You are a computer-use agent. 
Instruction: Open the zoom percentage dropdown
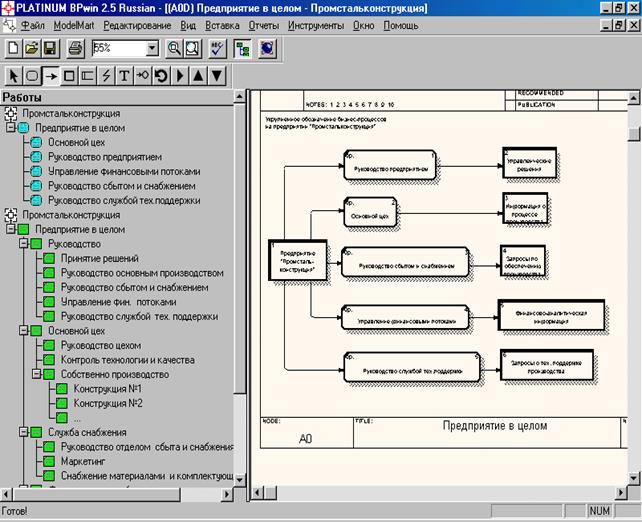[x=152, y=48]
